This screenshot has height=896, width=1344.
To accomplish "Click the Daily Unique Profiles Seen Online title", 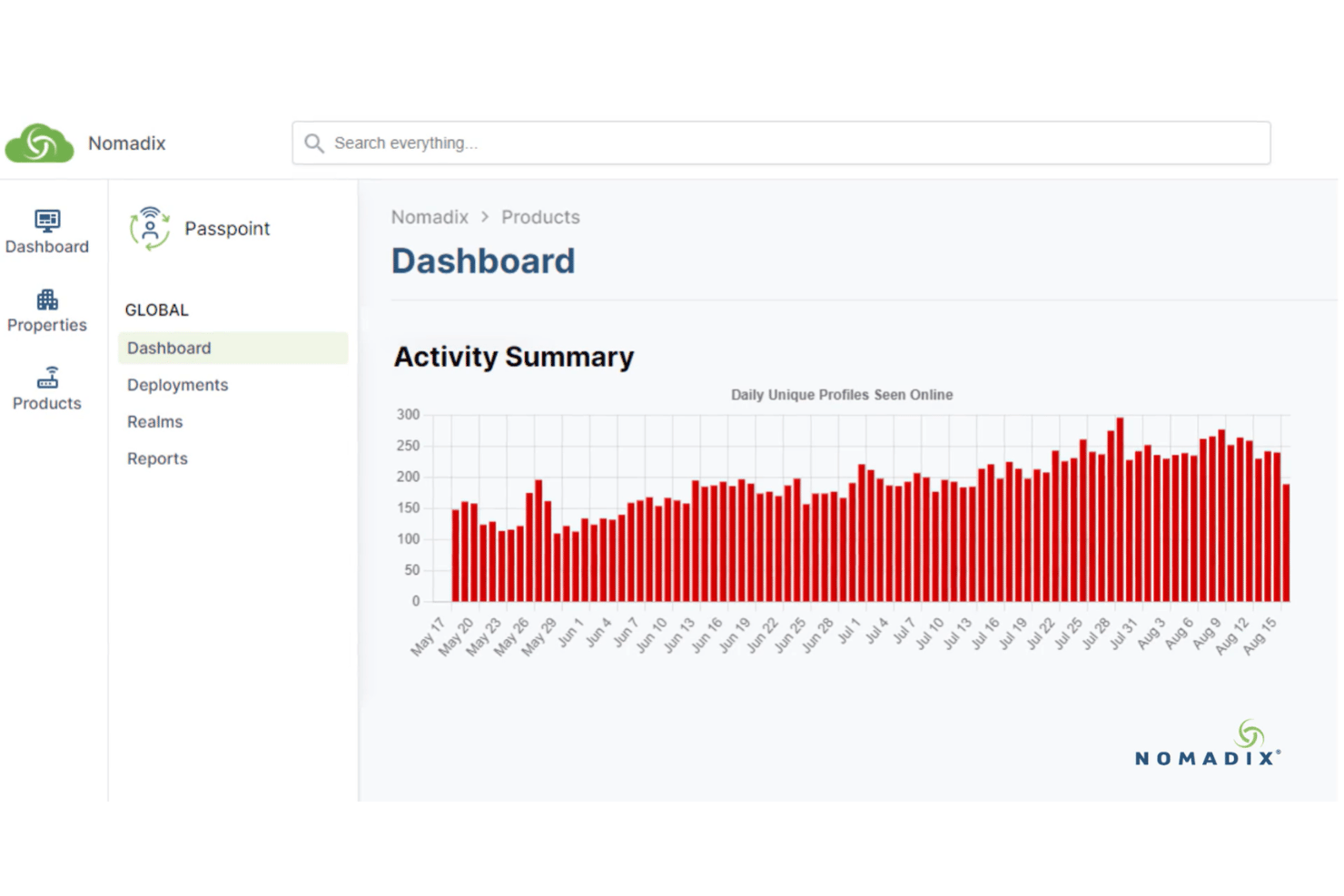I will 842,395.
